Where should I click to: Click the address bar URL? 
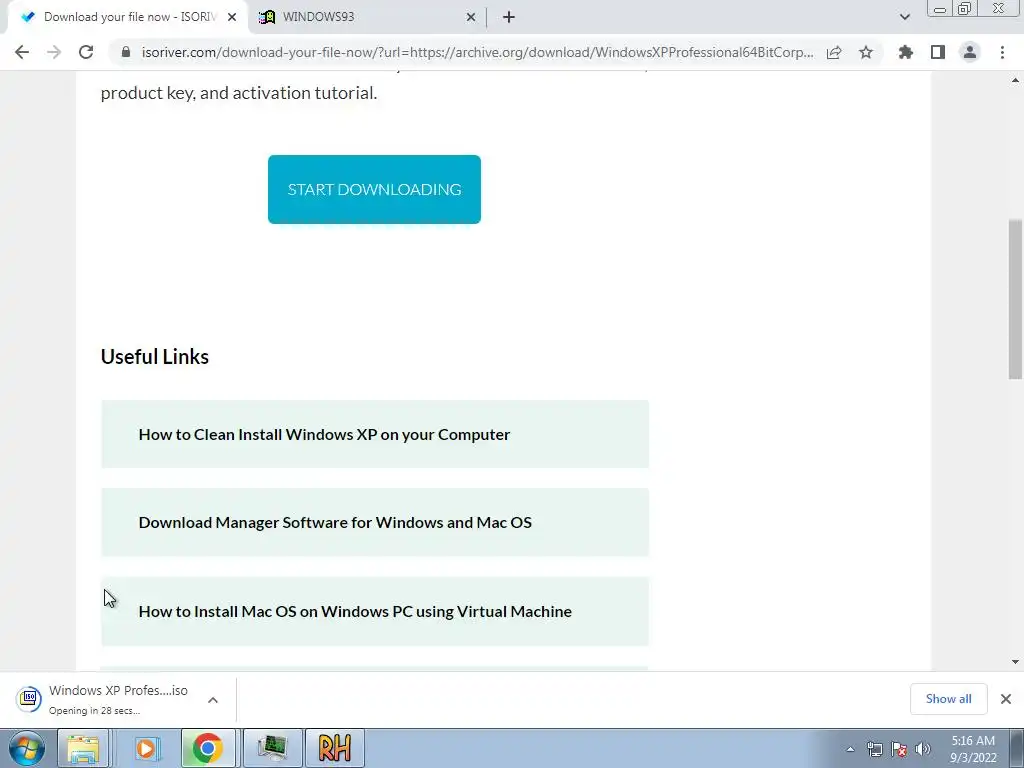(477, 52)
